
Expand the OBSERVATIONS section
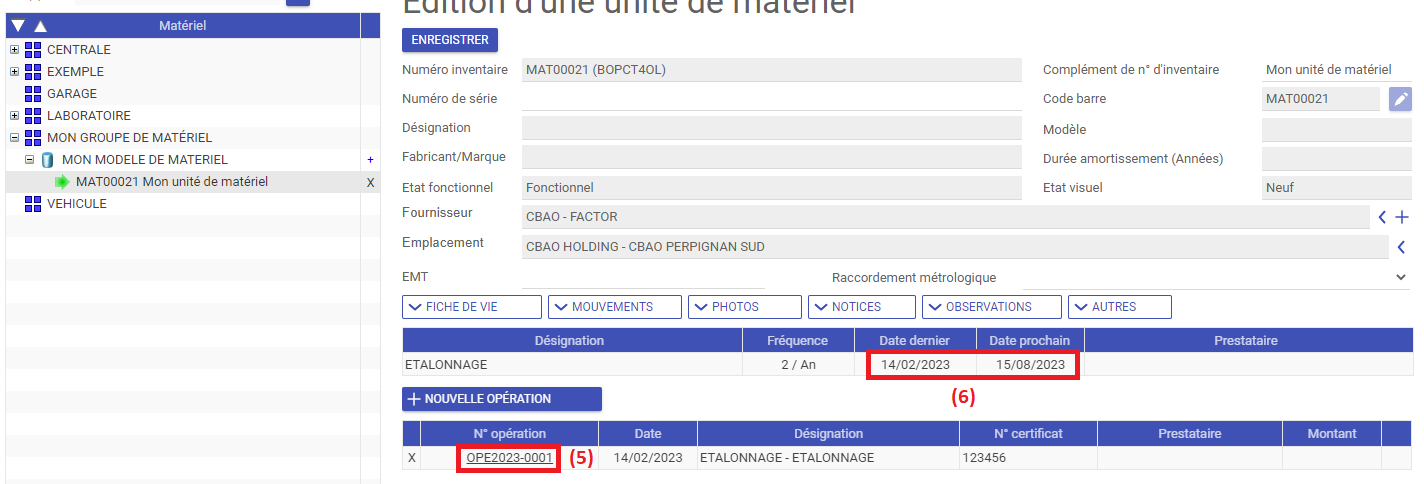(x=992, y=307)
